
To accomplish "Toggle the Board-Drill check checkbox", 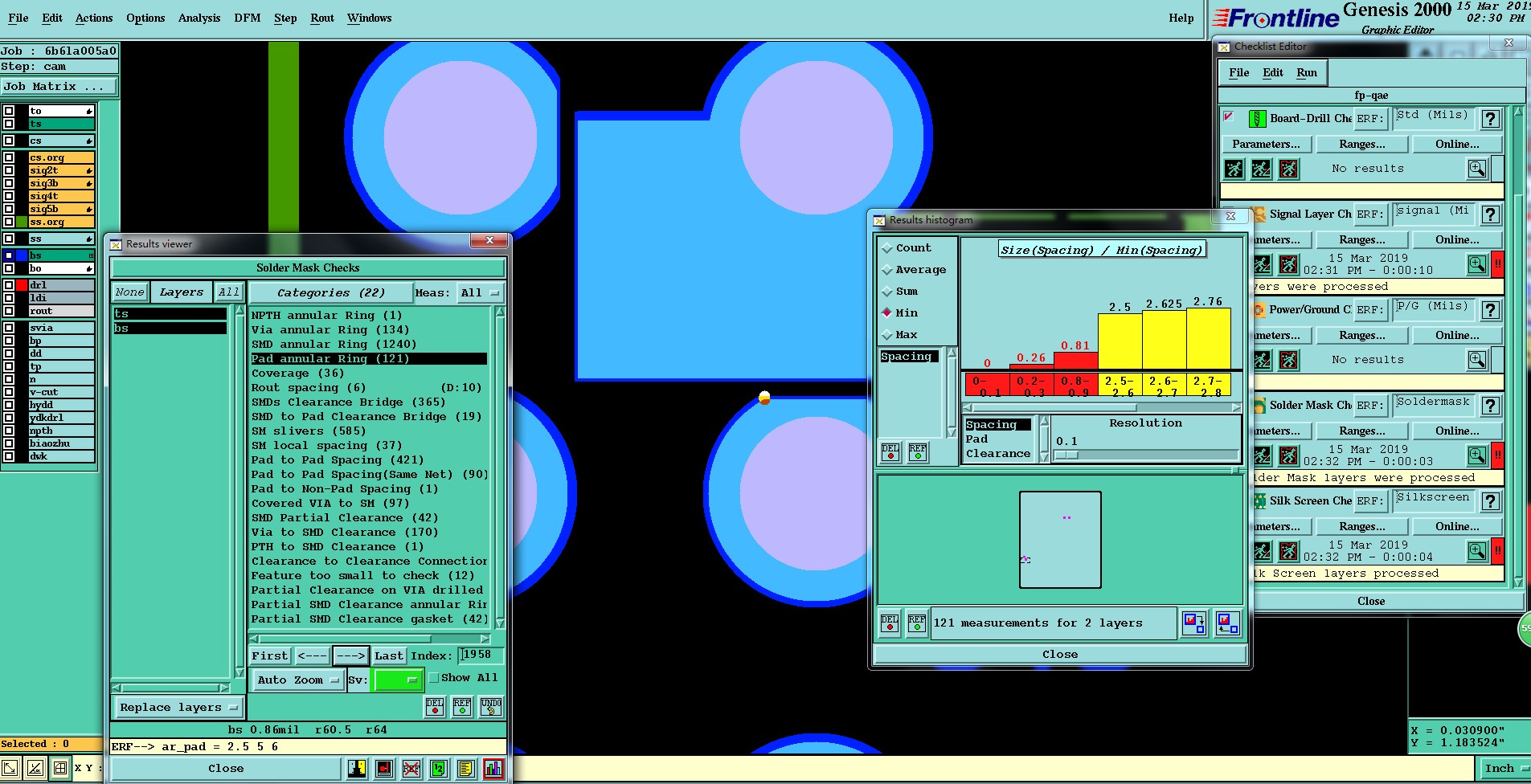I will click(1229, 117).
